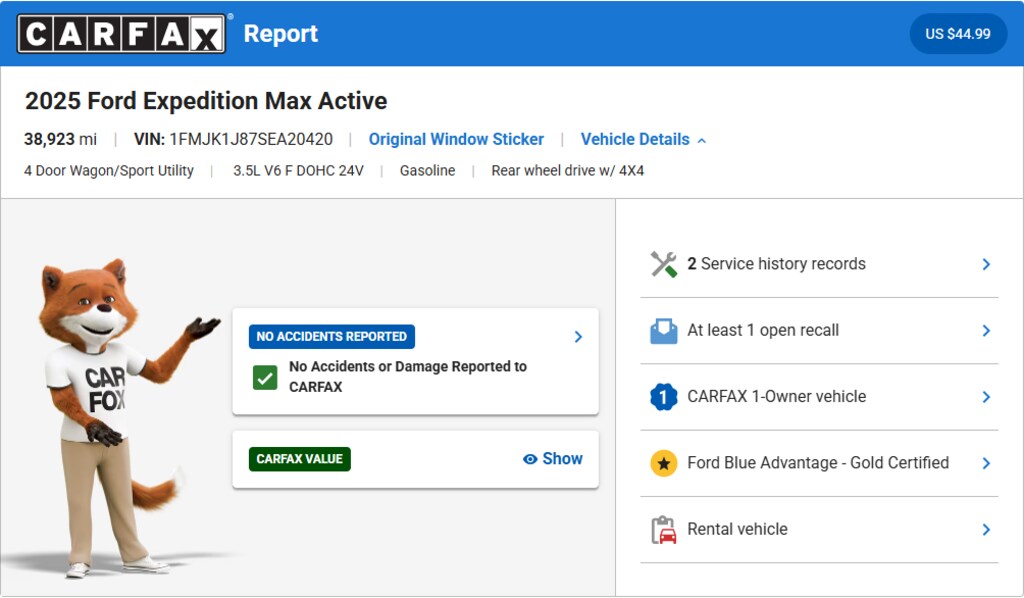Viewport: 1024px width, 598px height.
Task: Click the eye icon beside Show
Action: (x=530, y=459)
